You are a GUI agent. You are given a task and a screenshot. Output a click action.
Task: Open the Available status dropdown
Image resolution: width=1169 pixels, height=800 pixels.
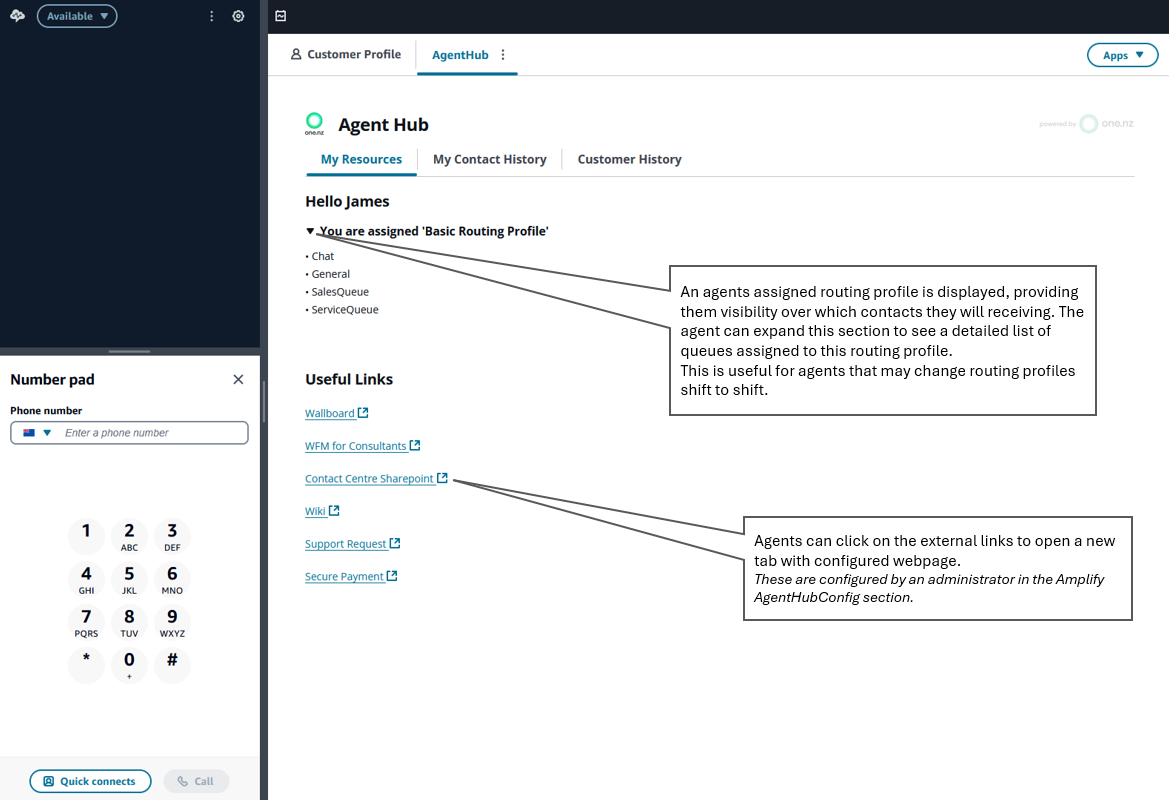coord(77,16)
